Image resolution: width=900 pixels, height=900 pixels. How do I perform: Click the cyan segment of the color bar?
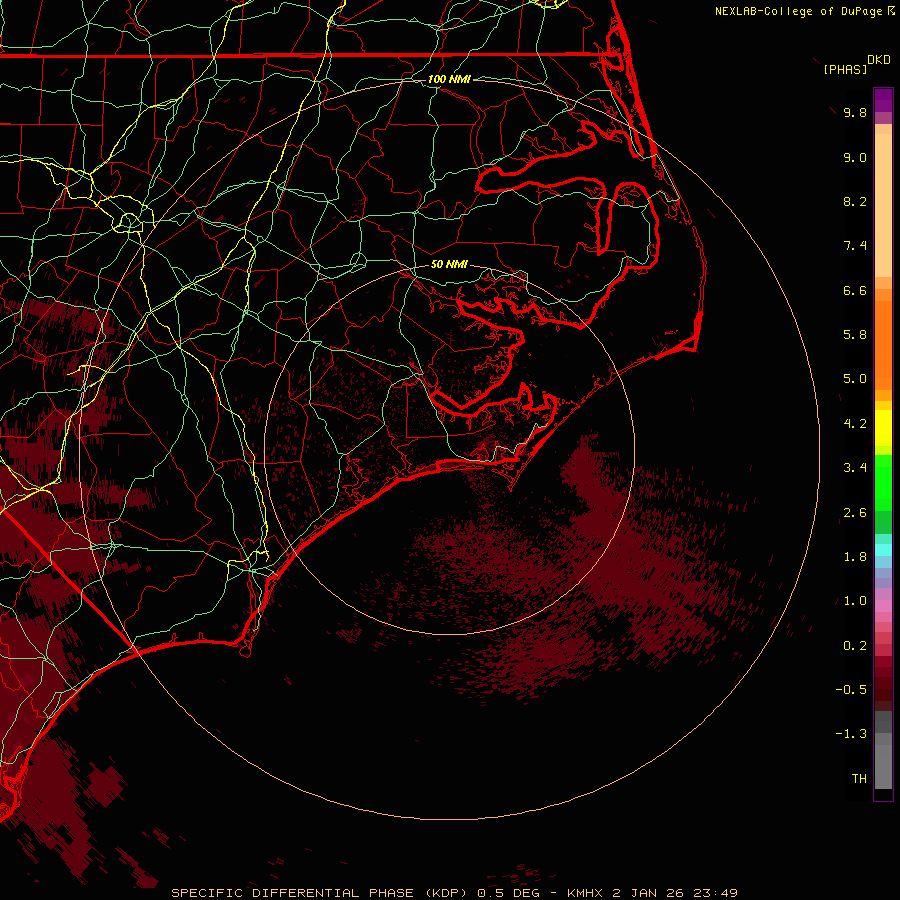(883, 550)
